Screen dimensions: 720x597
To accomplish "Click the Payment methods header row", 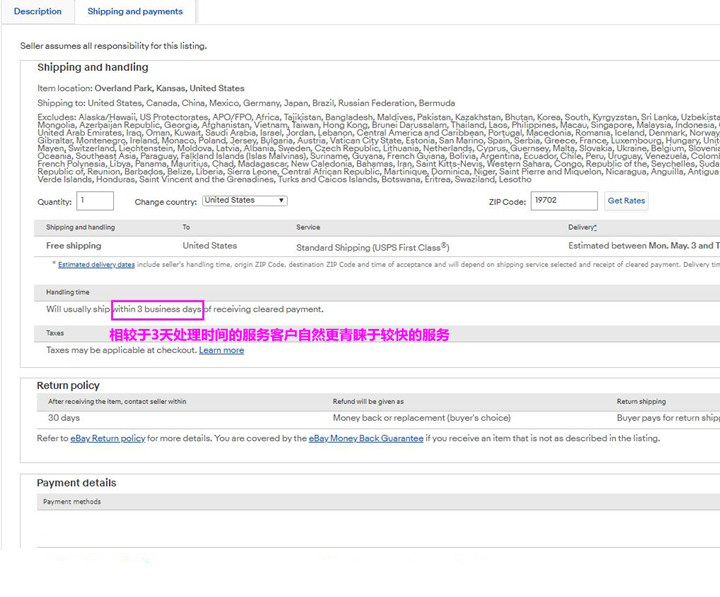I will pyautogui.click(x=378, y=502).
